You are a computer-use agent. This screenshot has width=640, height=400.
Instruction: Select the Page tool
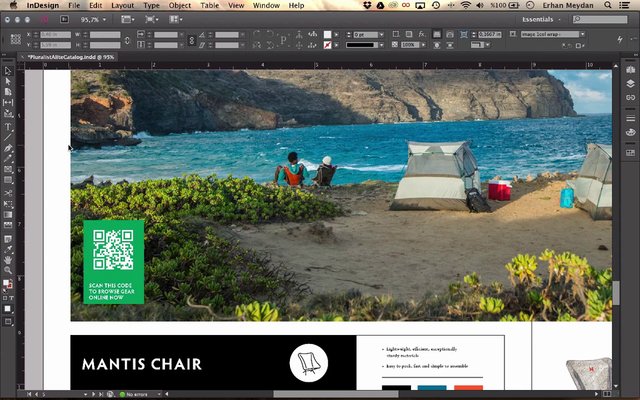(x=8, y=92)
